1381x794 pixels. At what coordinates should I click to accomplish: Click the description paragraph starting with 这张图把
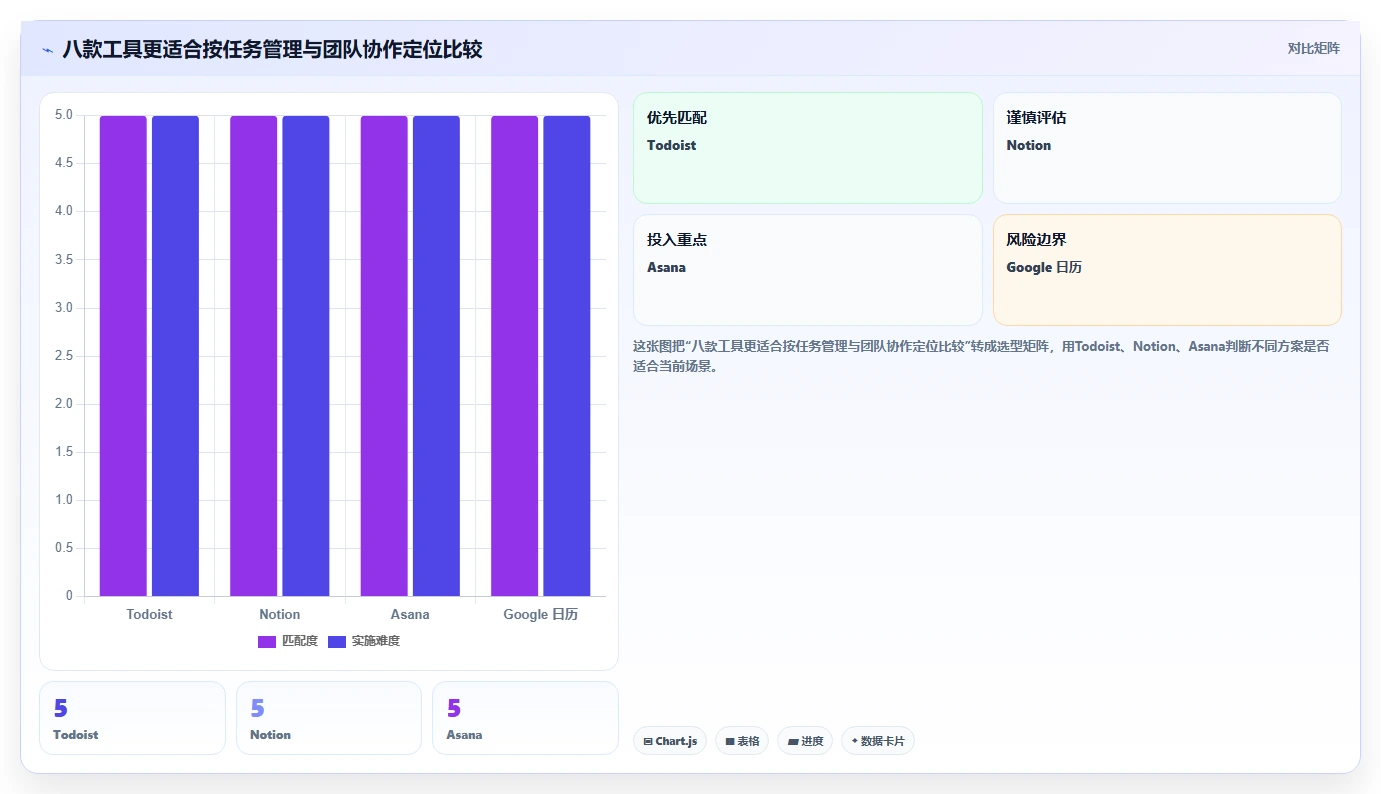(981, 356)
